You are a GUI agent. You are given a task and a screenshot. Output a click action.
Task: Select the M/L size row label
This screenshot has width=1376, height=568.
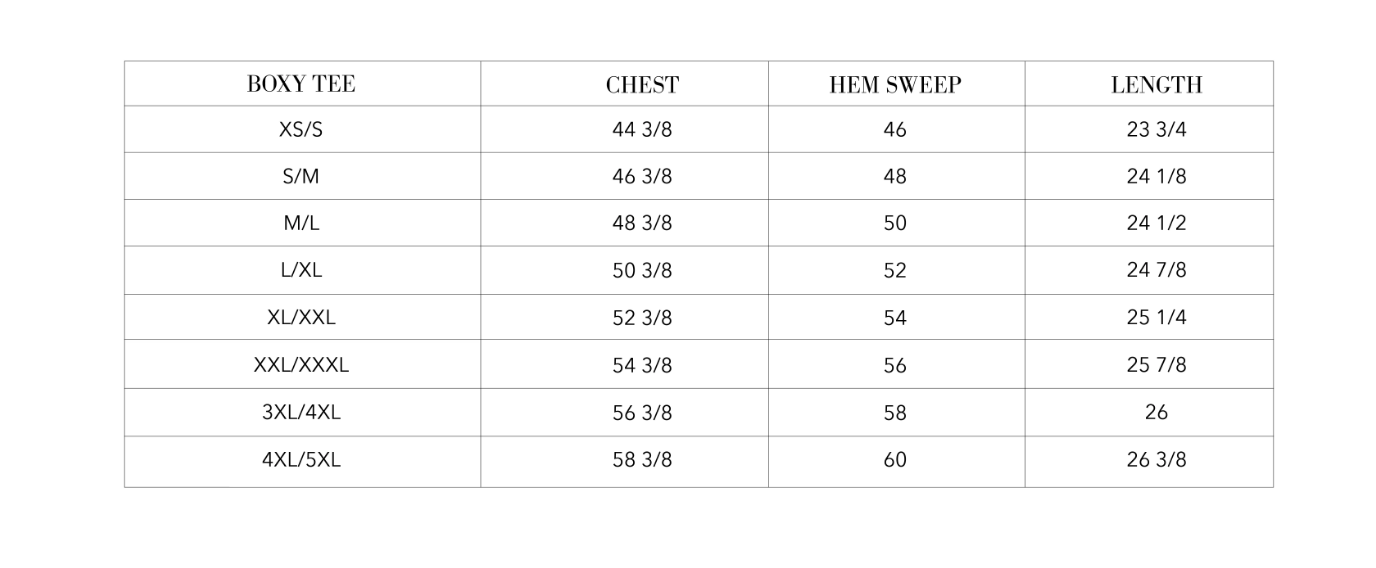[x=301, y=223]
